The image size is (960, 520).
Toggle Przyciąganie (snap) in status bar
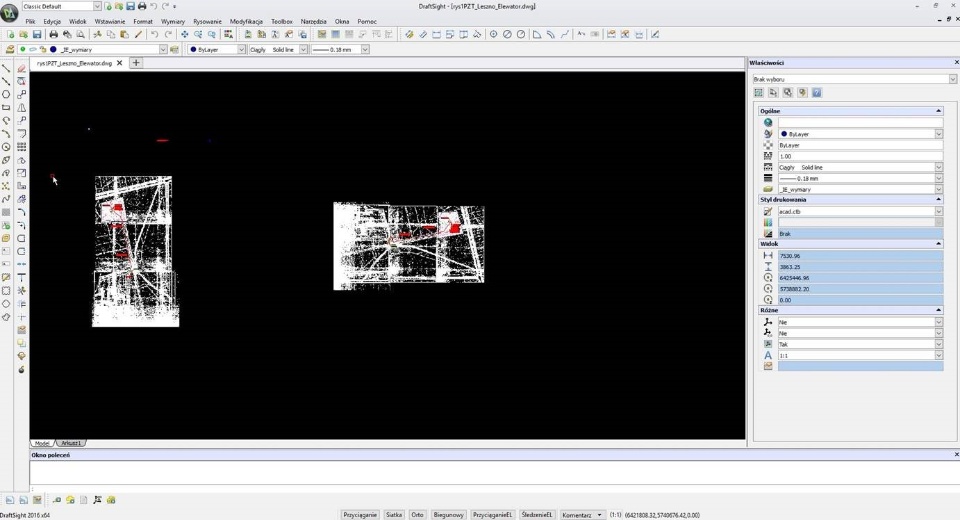360,515
